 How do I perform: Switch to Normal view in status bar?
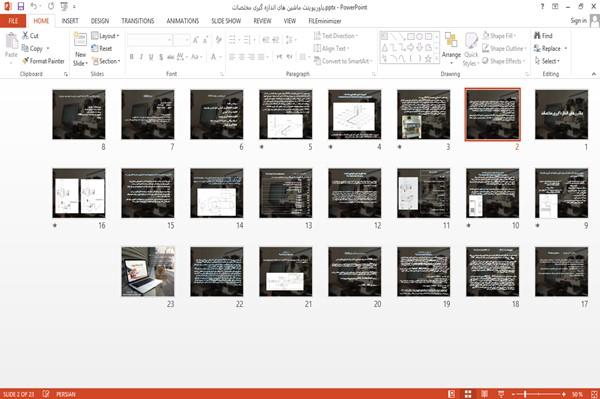pos(452,394)
